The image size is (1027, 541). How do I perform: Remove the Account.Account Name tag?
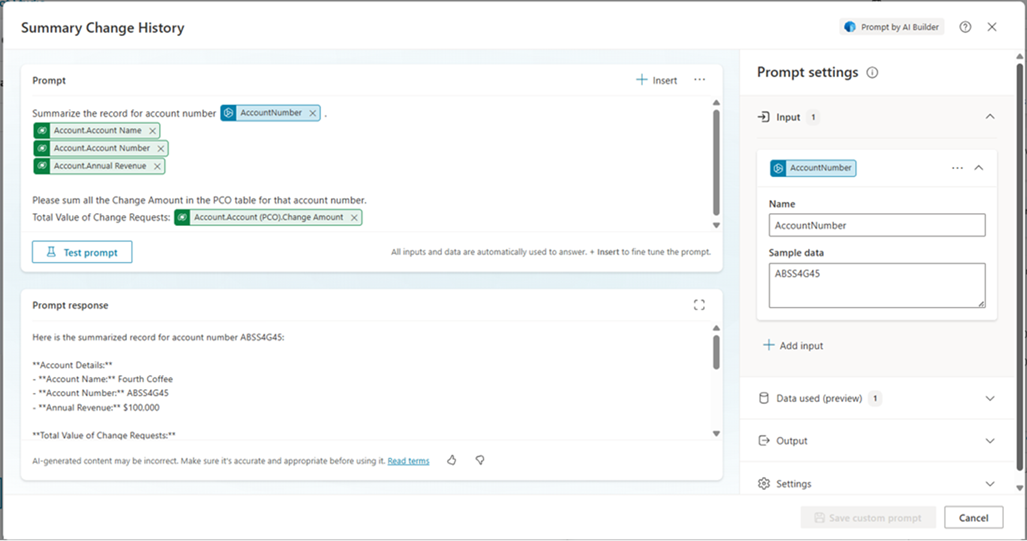[x=153, y=131]
